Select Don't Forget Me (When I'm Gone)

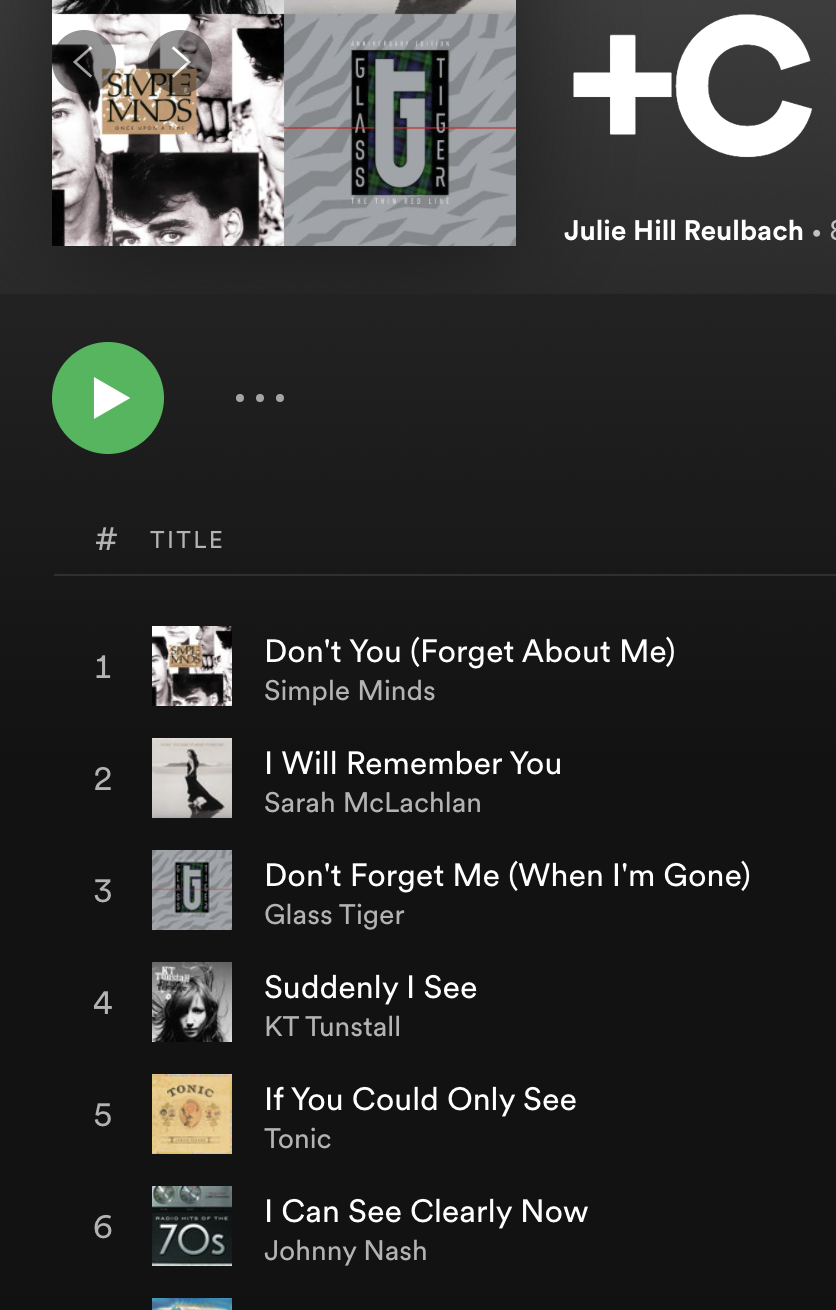pyautogui.click(x=507, y=876)
